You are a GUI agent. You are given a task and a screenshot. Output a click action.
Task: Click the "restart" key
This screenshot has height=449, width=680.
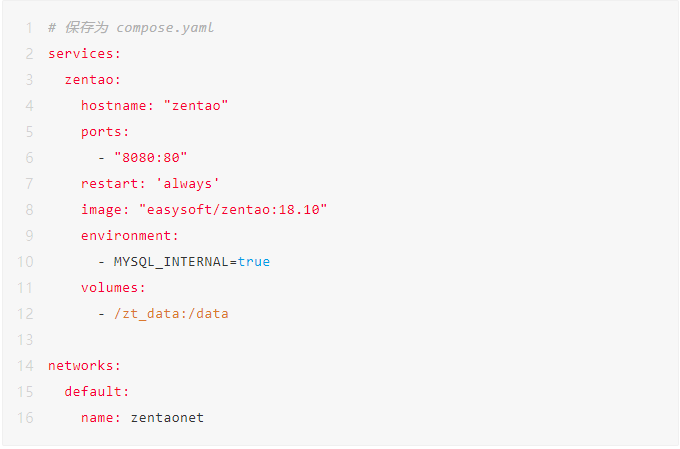click(110, 183)
